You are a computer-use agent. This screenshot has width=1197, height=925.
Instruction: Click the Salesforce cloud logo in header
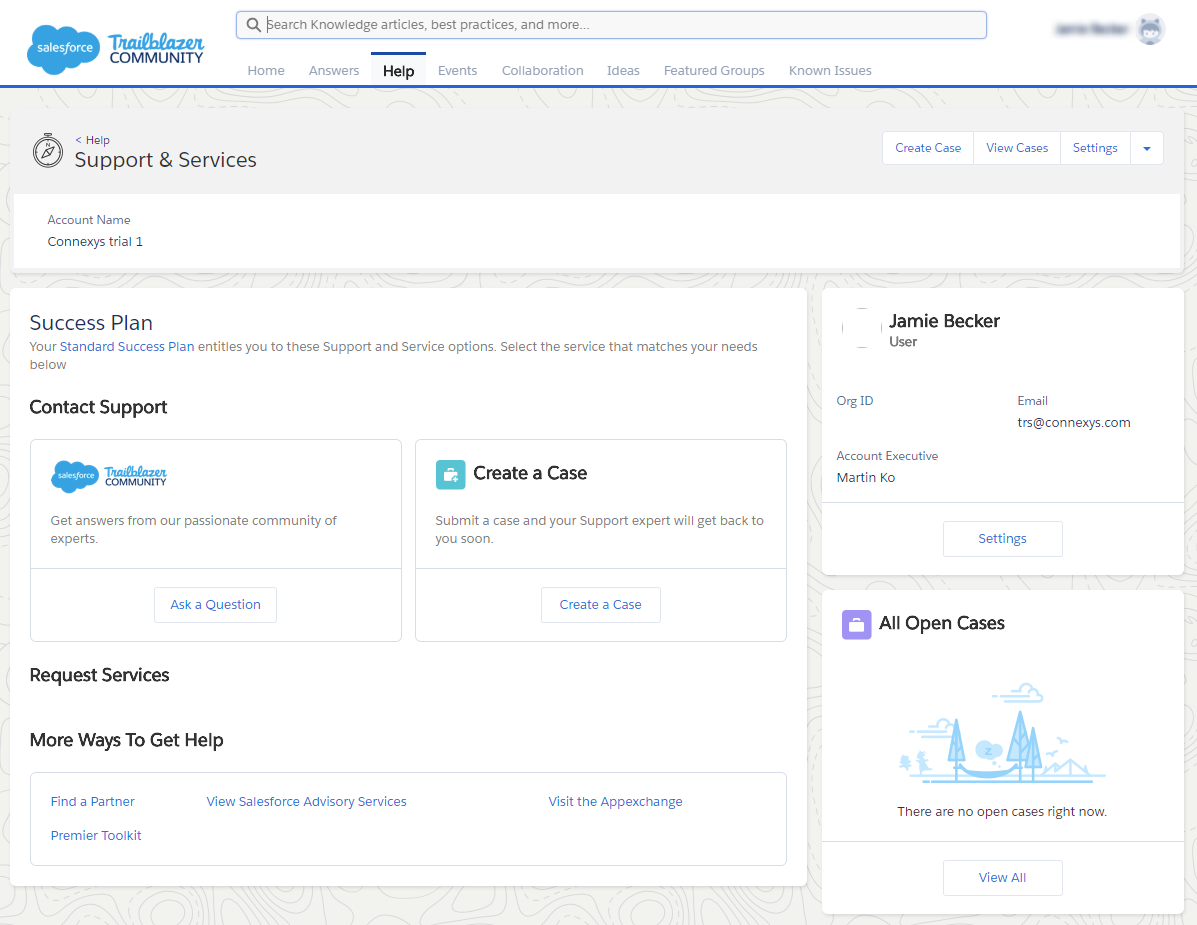[63, 49]
